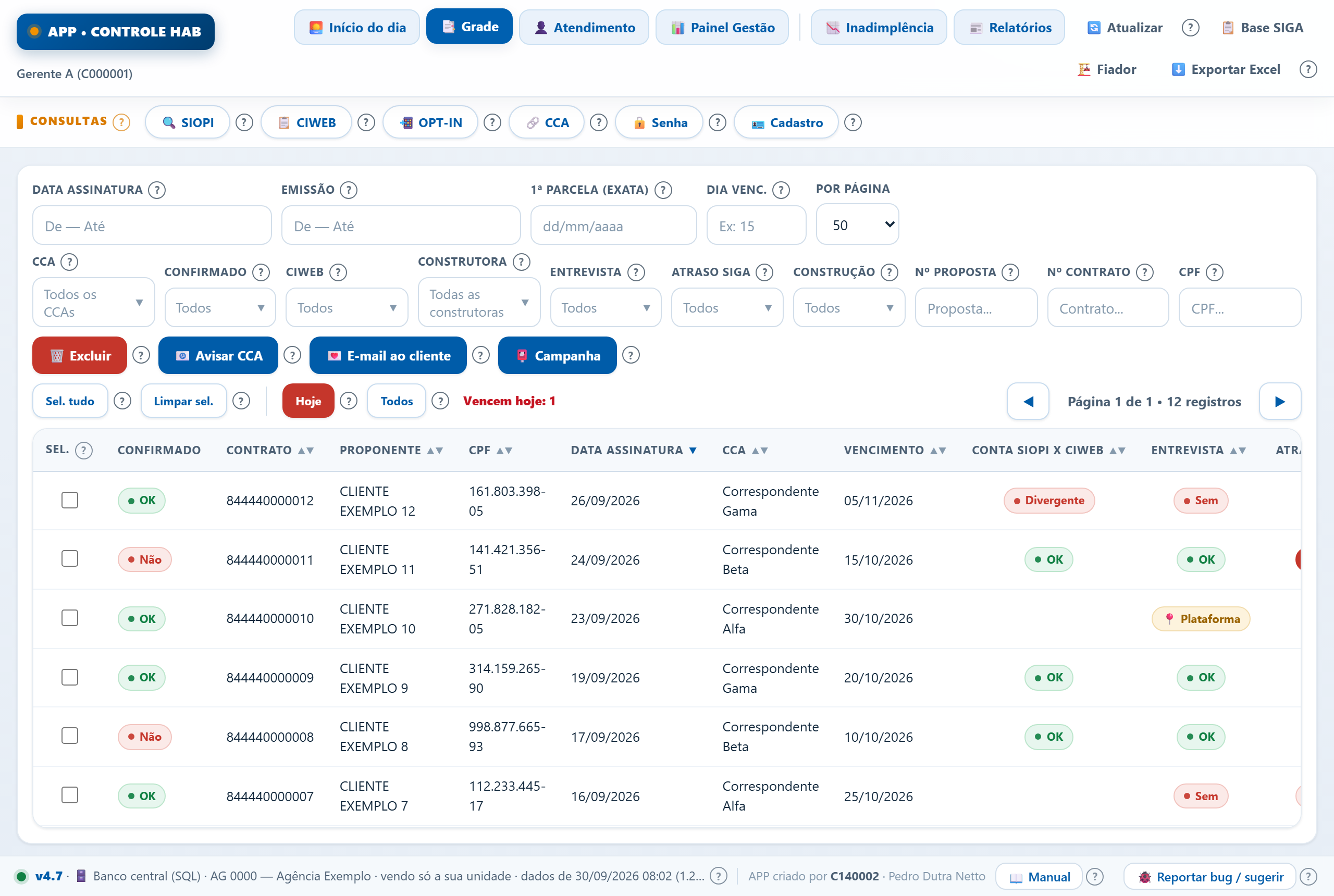
Task: Open the Atraso SIGA filter dropdown
Action: click(727, 307)
